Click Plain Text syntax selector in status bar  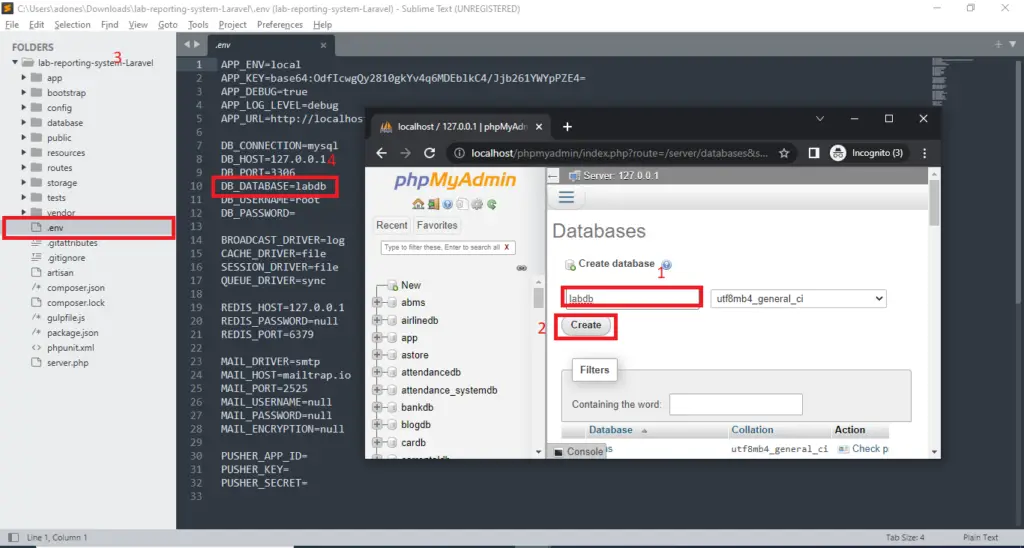(x=980, y=538)
